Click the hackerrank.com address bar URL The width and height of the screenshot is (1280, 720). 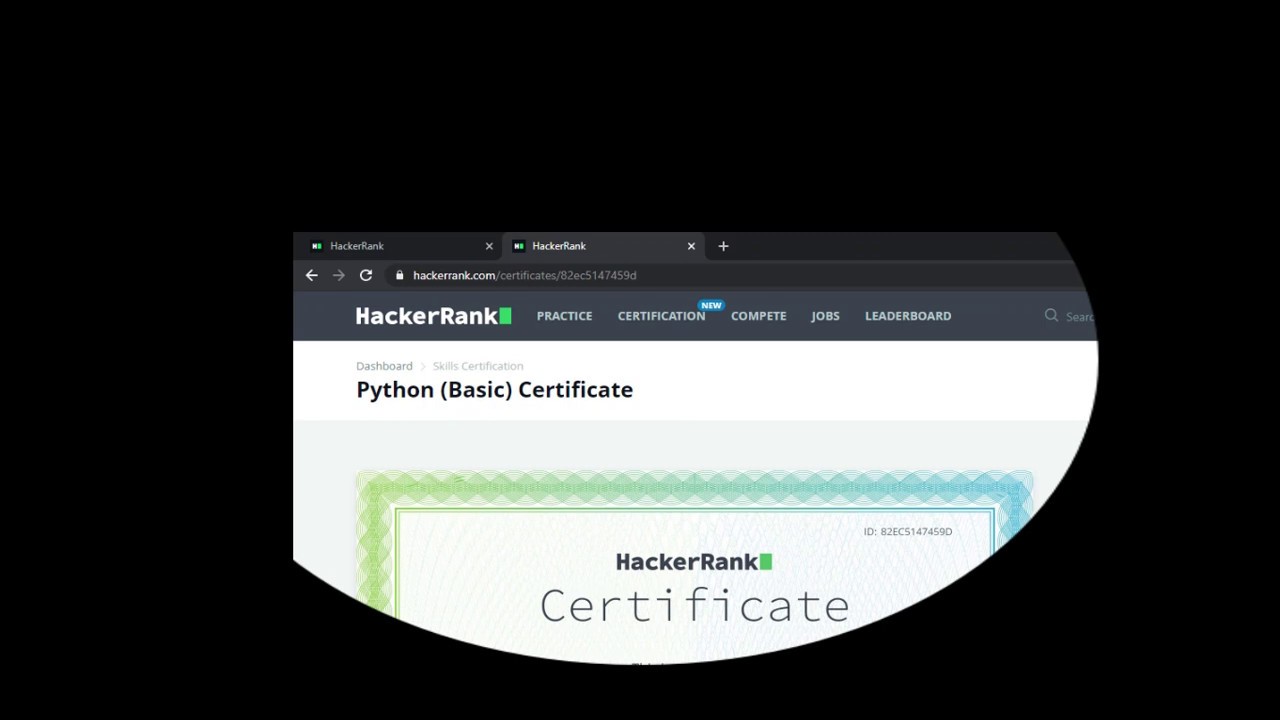(x=524, y=275)
